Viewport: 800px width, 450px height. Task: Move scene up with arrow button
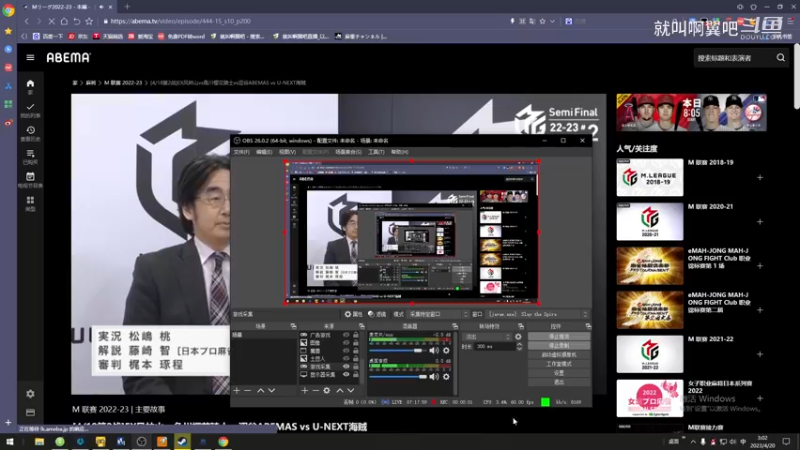point(260,390)
